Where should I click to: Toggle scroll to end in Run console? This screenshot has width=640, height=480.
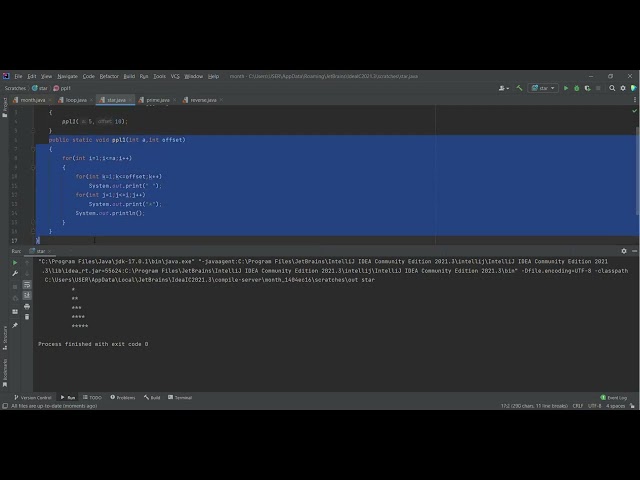coord(27,295)
